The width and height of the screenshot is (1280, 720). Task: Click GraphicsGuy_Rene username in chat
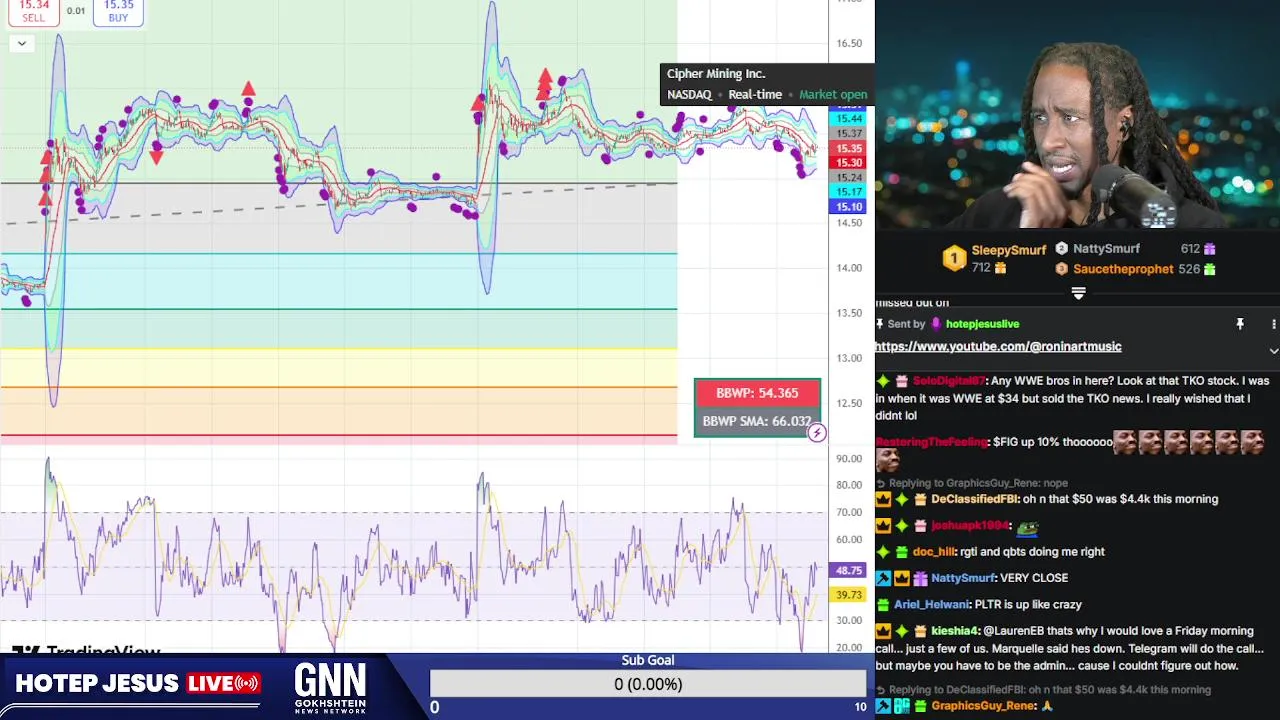tap(983, 706)
